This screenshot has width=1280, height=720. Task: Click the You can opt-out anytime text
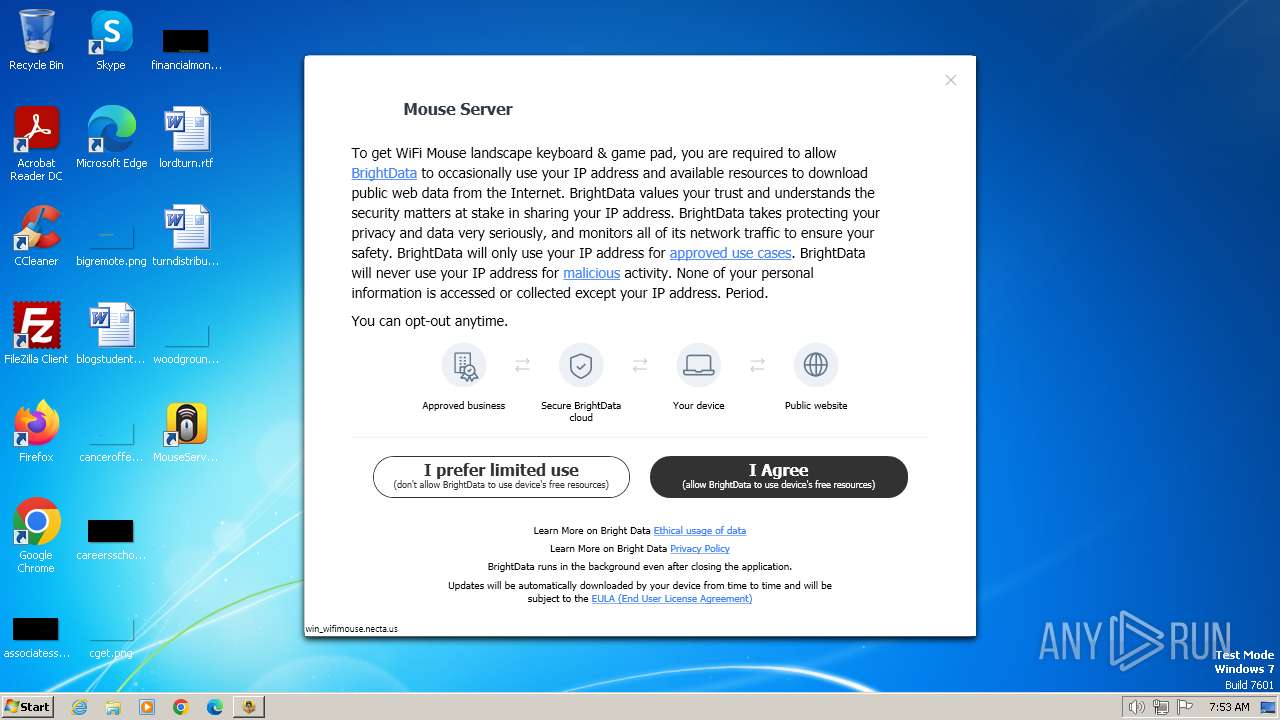pyautogui.click(x=430, y=321)
